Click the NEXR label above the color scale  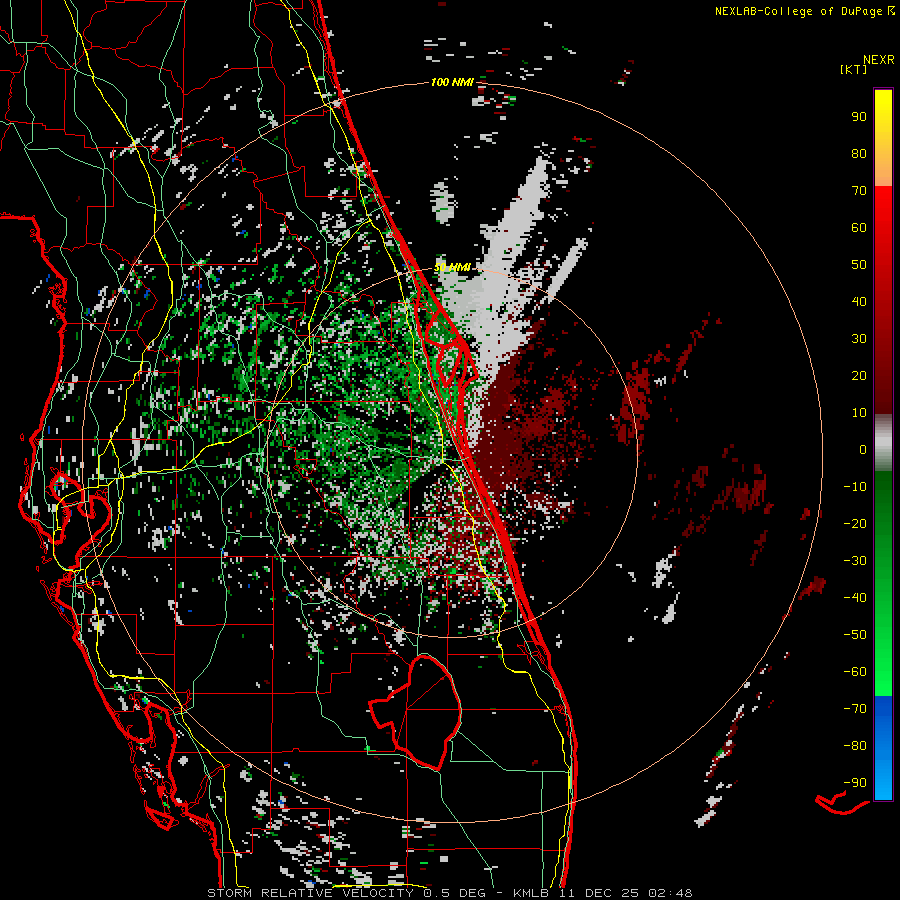(878, 60)
